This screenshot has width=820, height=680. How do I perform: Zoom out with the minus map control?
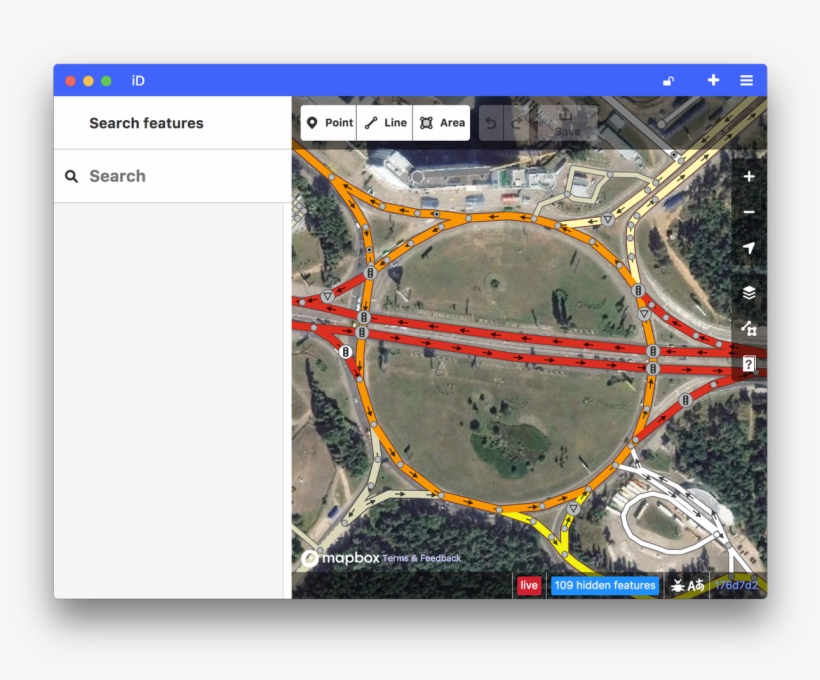click(x=749, y=213)
